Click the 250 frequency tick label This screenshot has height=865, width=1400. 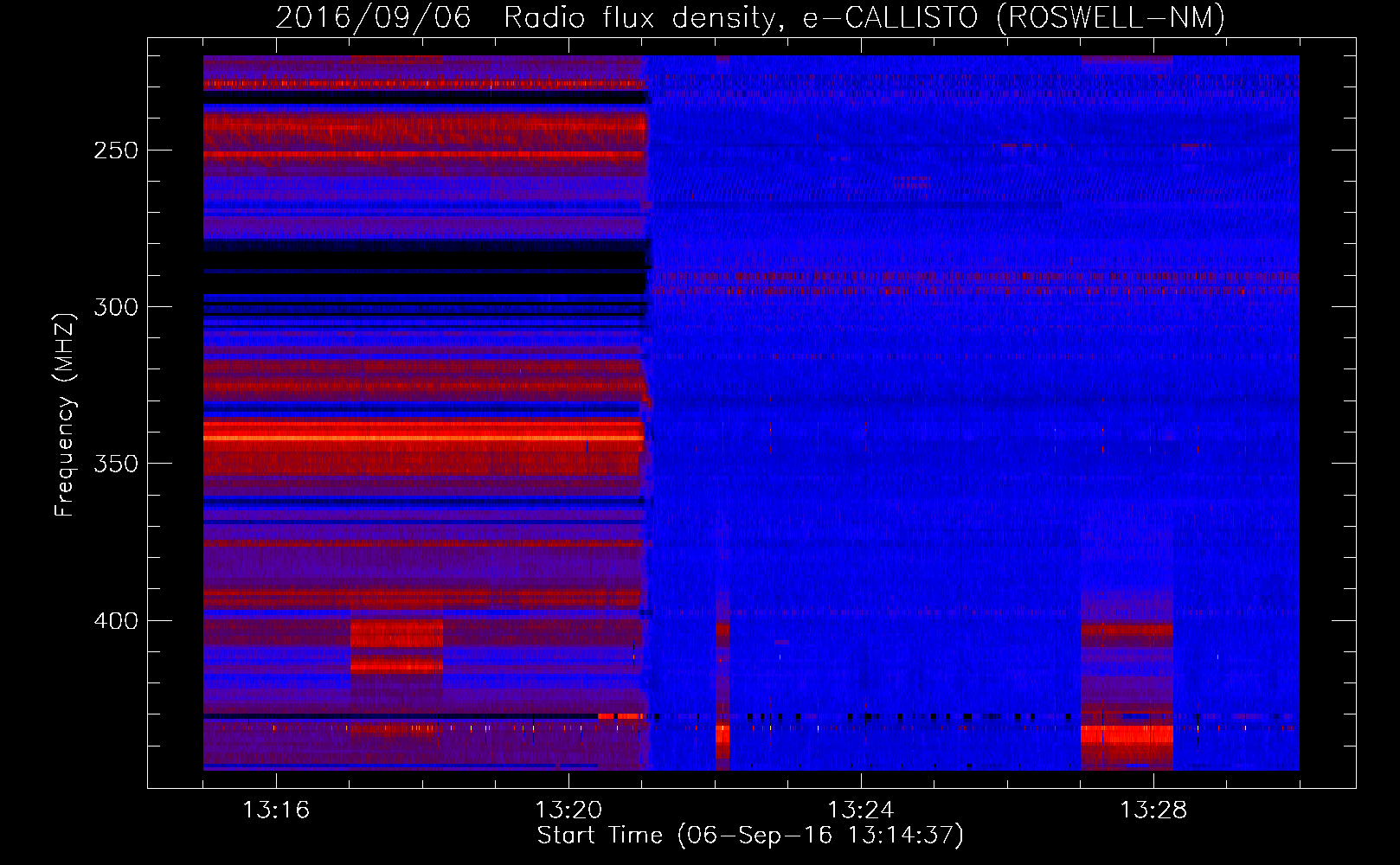(116, 151)
